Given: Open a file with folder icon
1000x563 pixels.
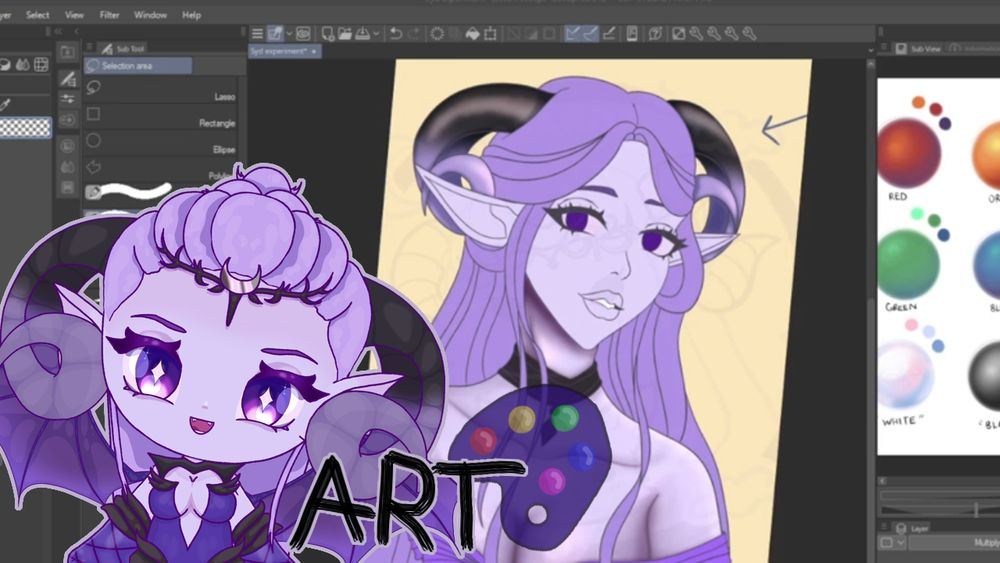Looking at the screenshot, I should click(345, 34).
